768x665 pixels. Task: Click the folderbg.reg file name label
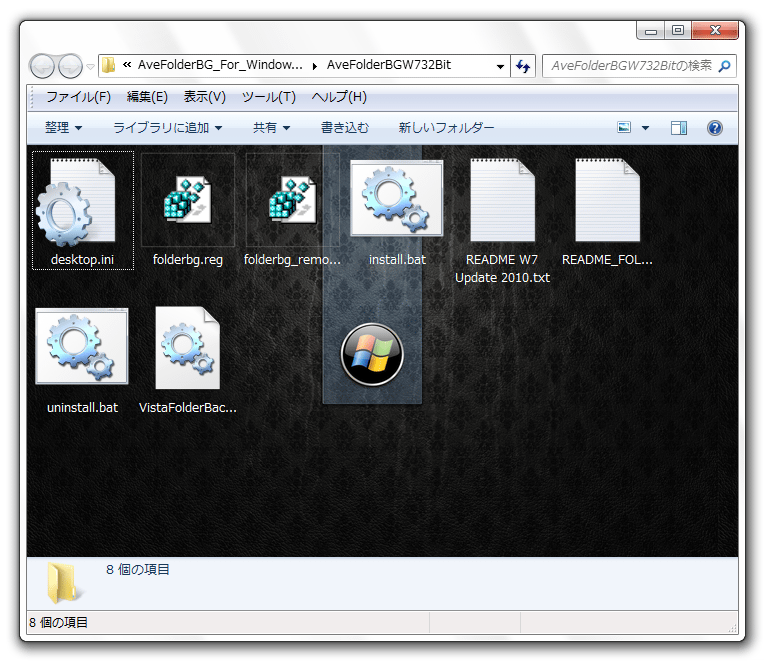click(x=188, y=260)
